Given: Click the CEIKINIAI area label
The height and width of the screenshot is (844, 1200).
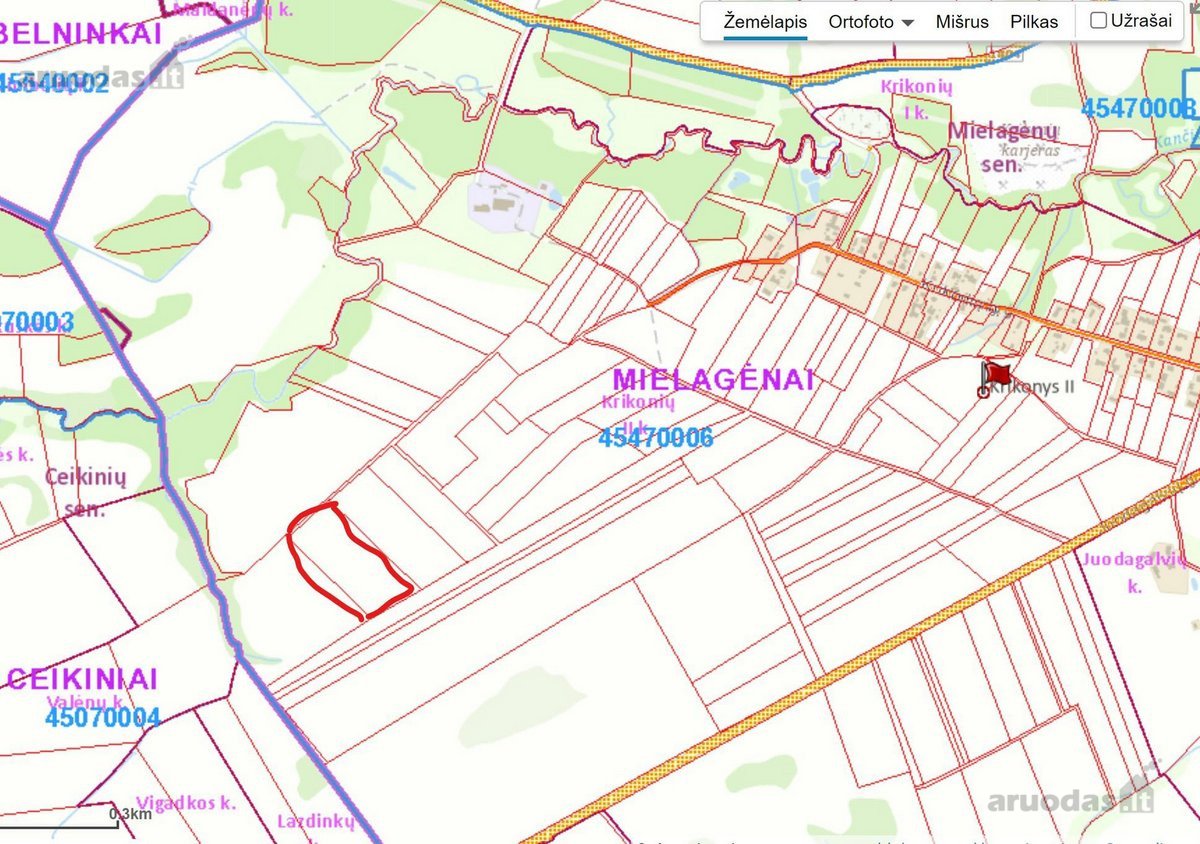Looking at the screenshot, I should coord(82,680).
